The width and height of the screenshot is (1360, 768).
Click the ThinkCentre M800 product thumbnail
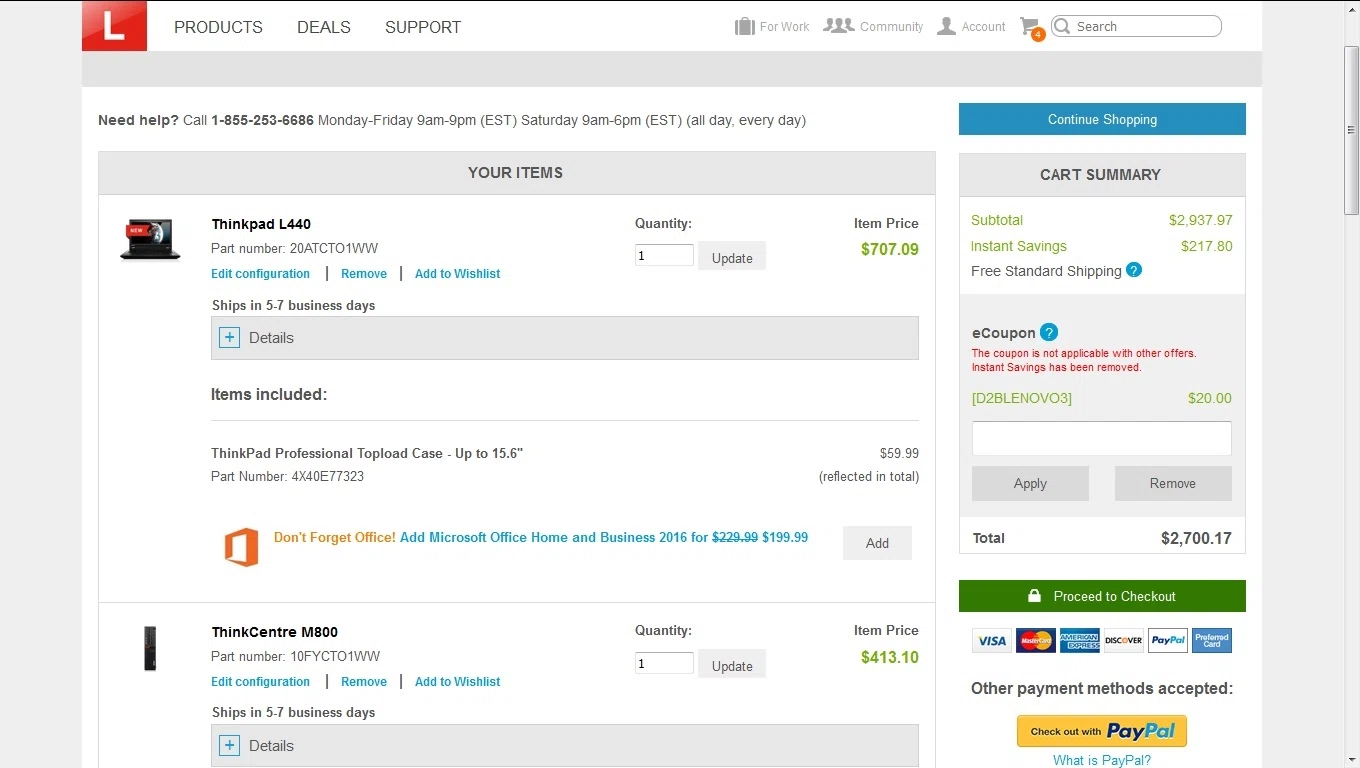[x=150, y=648]
